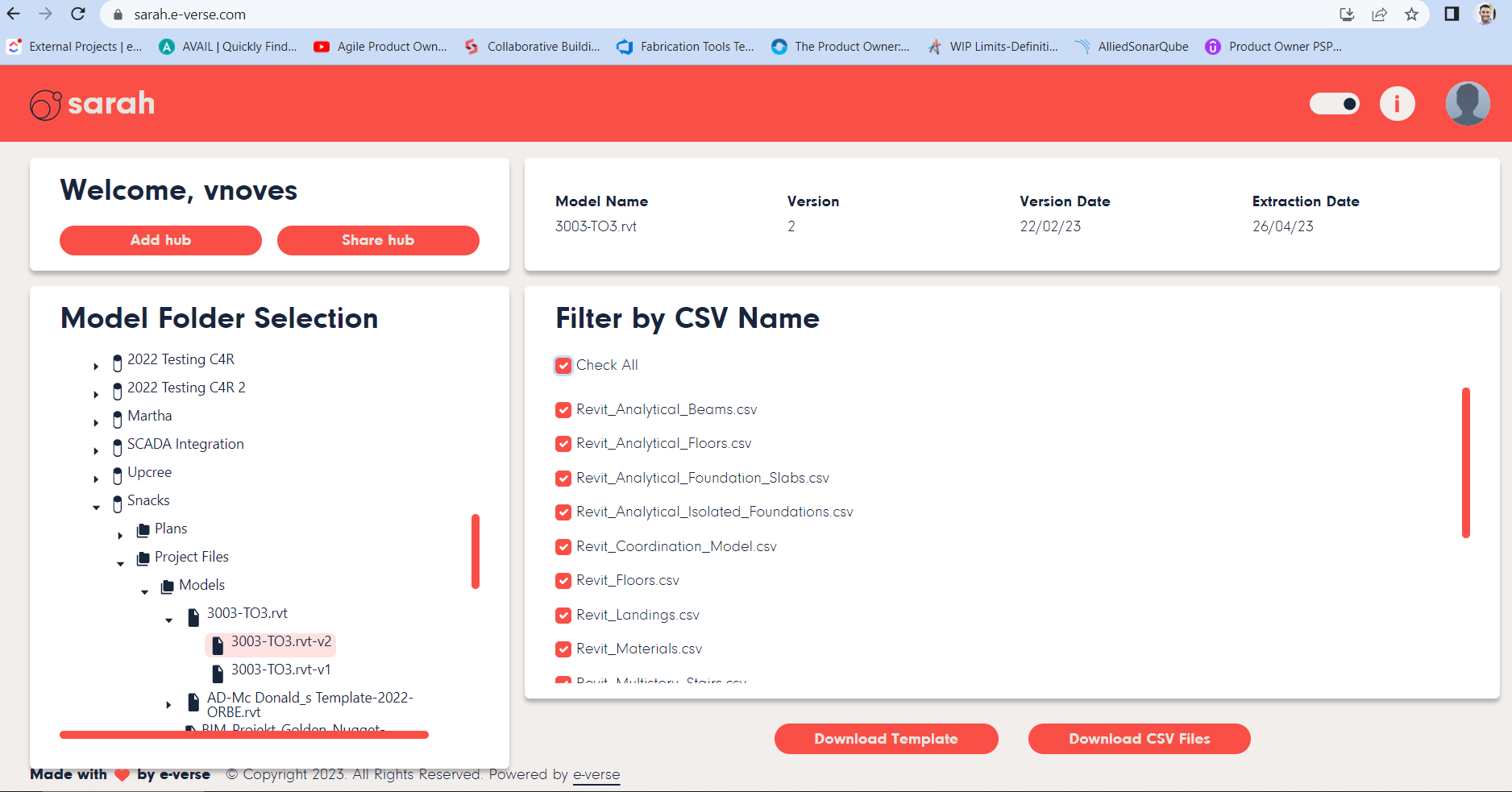The height and width of the screenshot is (792, 1512).
Task: Uncheck Revit_Materials.csv
Action: click(563, 649)
